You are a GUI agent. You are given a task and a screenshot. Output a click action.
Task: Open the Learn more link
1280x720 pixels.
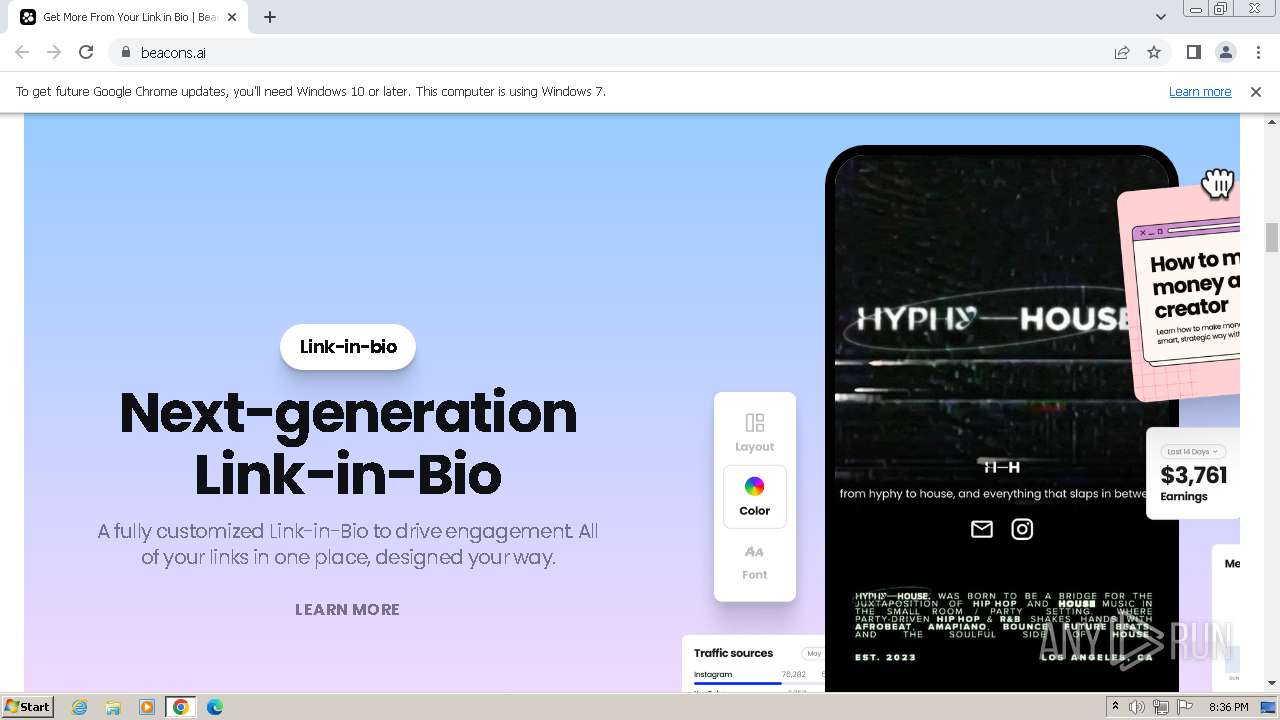coord(1200,91)
